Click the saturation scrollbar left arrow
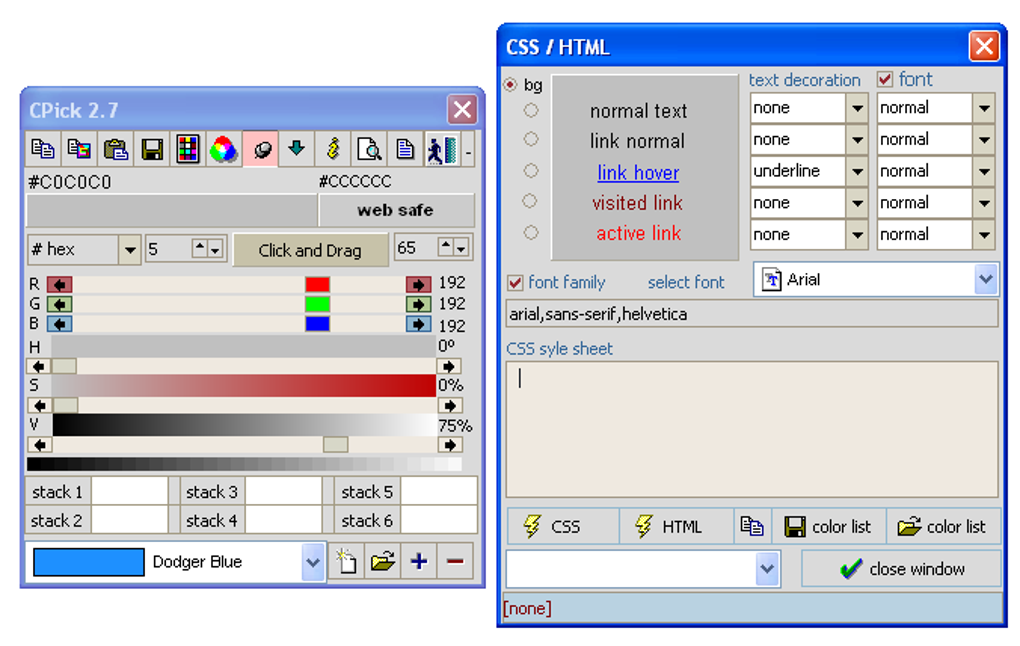Image resolution: width=1020 pixels, height=646 pixels. pyautogui.click(x=40, y=406)
